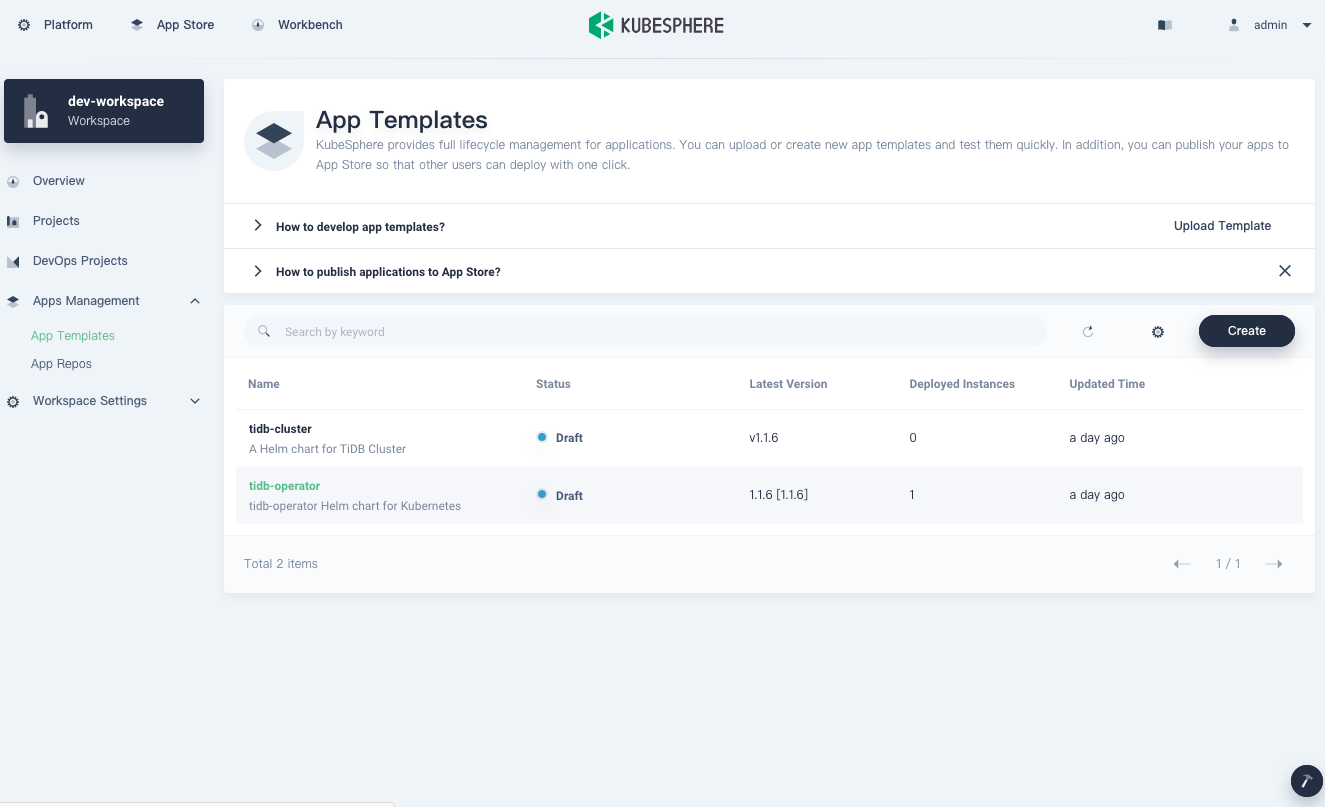Click the refresh icon next to search
1325x807 pixels.
(x=1088, y=332)
